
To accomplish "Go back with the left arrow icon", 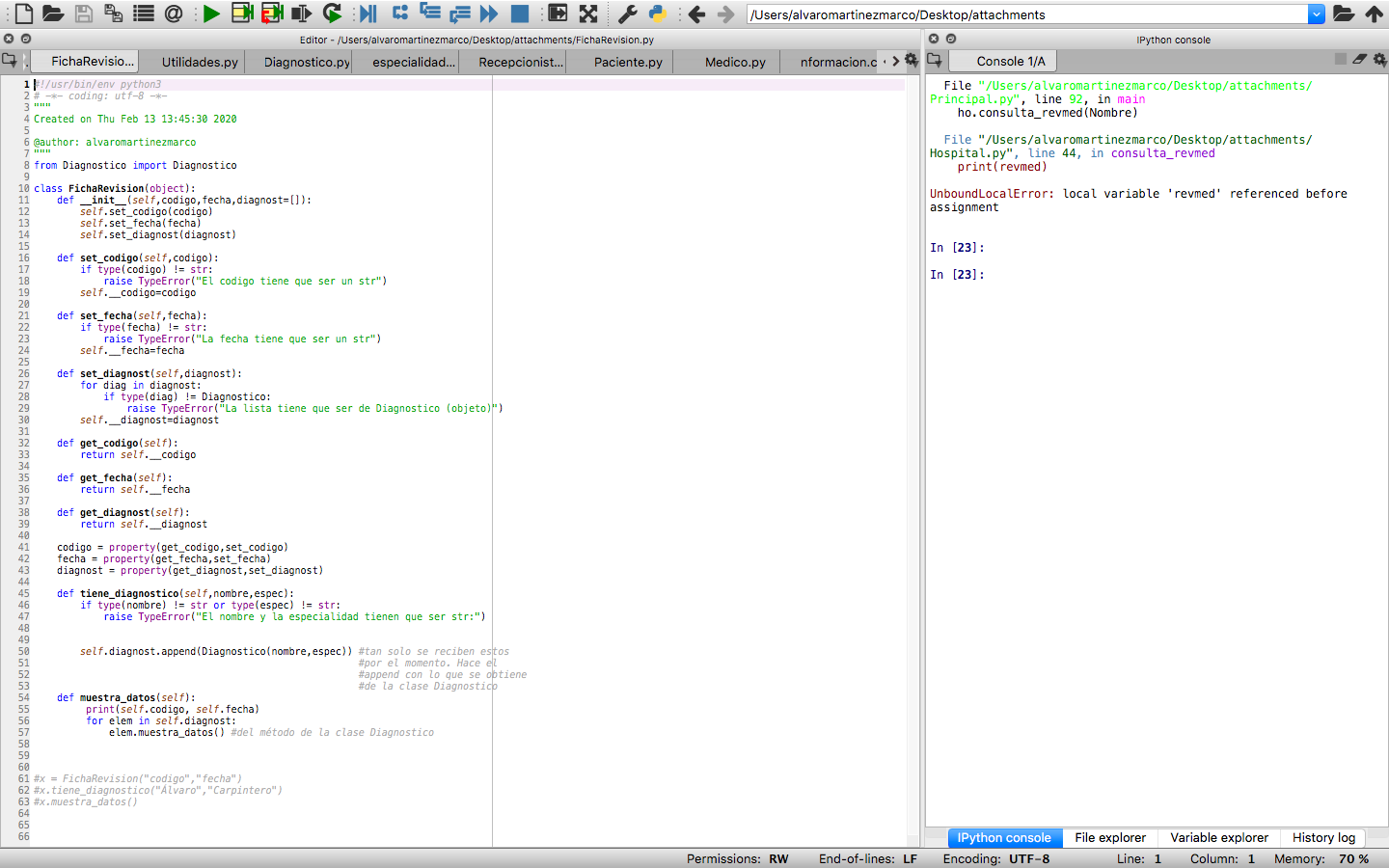I will [696, 14].
